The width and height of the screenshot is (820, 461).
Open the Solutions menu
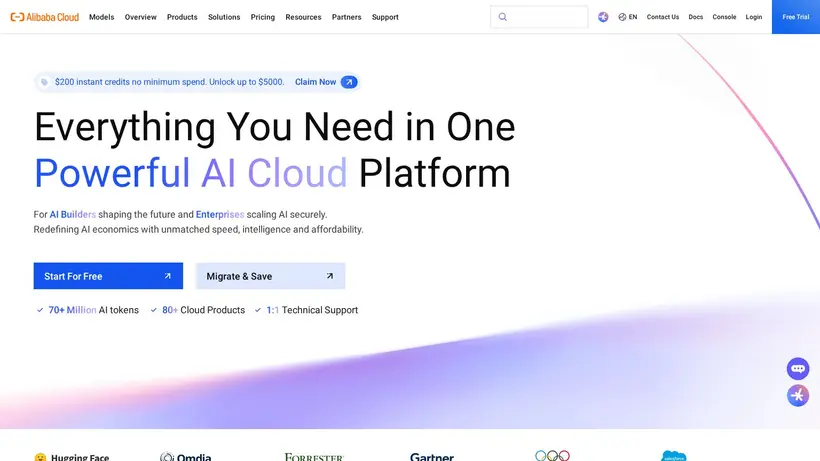224,17
